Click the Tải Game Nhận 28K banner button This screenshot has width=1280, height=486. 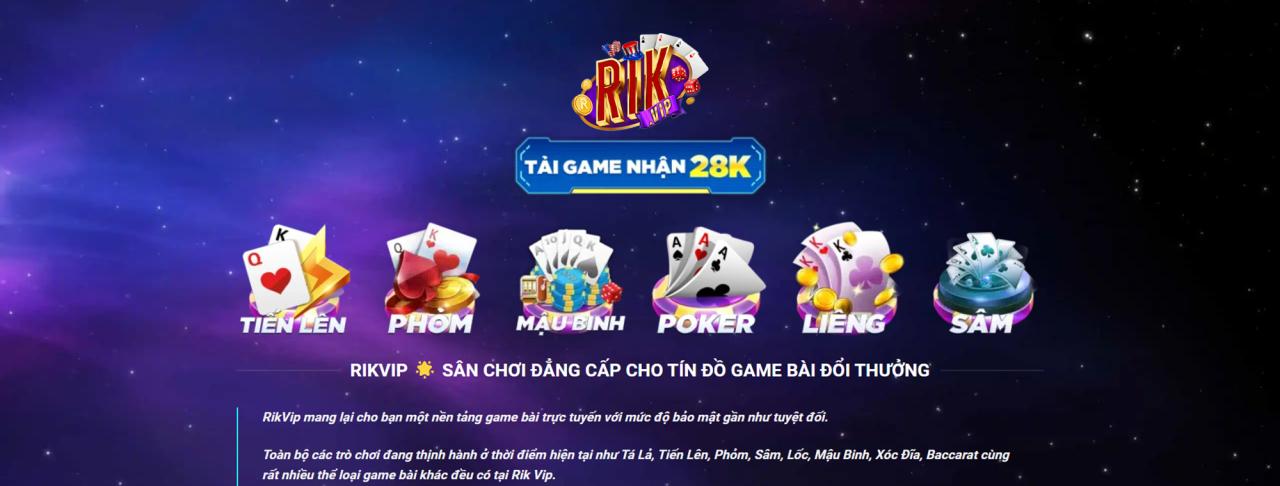pyautogui.click(x=640, y=166)
